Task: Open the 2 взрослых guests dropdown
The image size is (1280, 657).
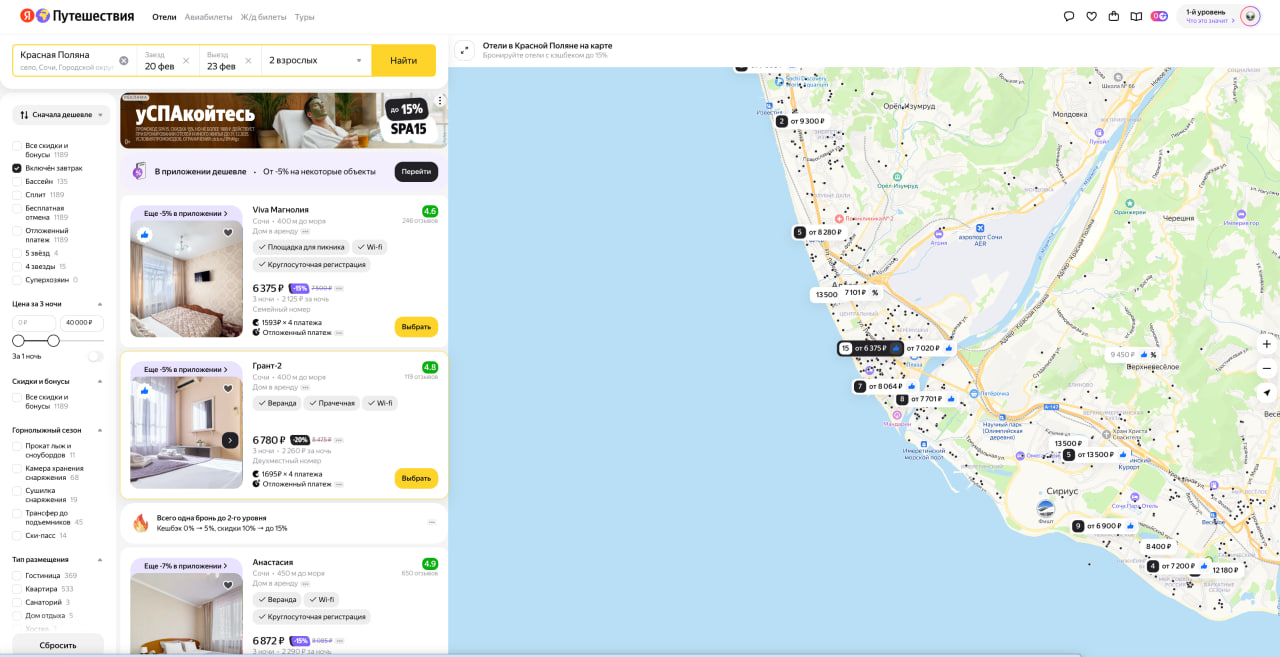Action: 315,60
